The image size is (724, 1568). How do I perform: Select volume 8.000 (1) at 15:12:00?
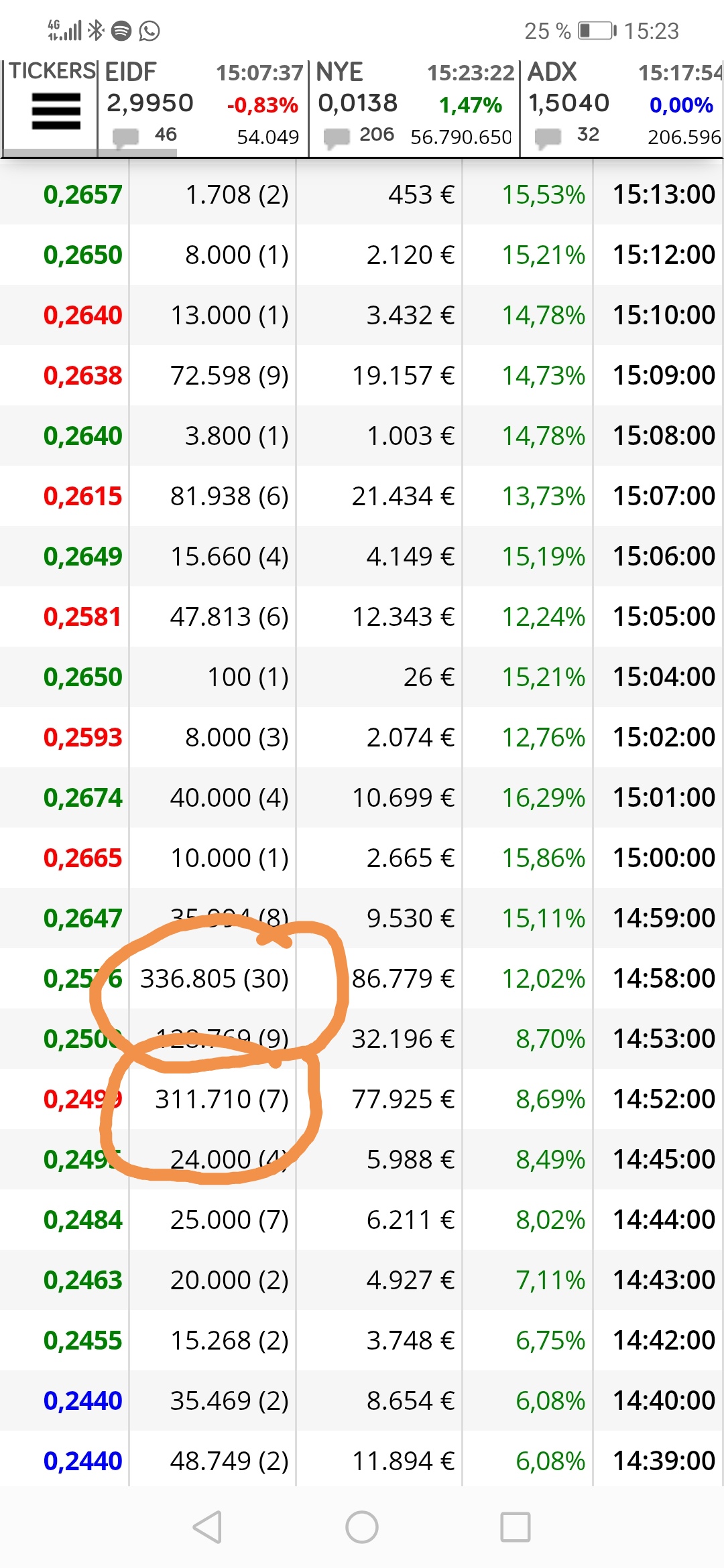pyautogui.click(x=237, y=255)
